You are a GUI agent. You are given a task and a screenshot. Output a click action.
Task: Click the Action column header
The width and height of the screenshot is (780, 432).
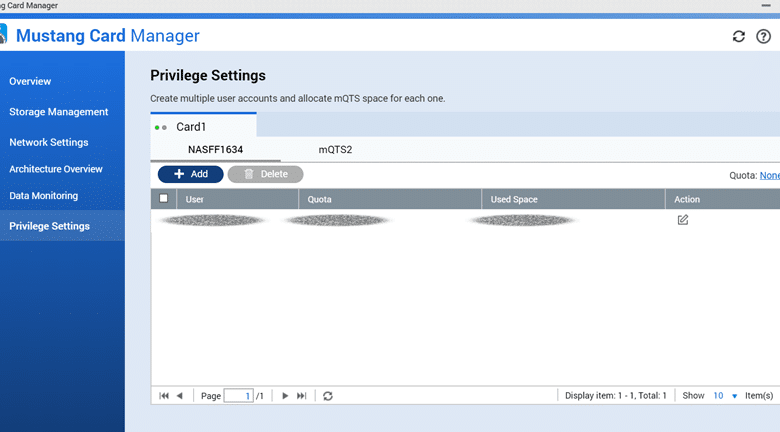(722, 199)
